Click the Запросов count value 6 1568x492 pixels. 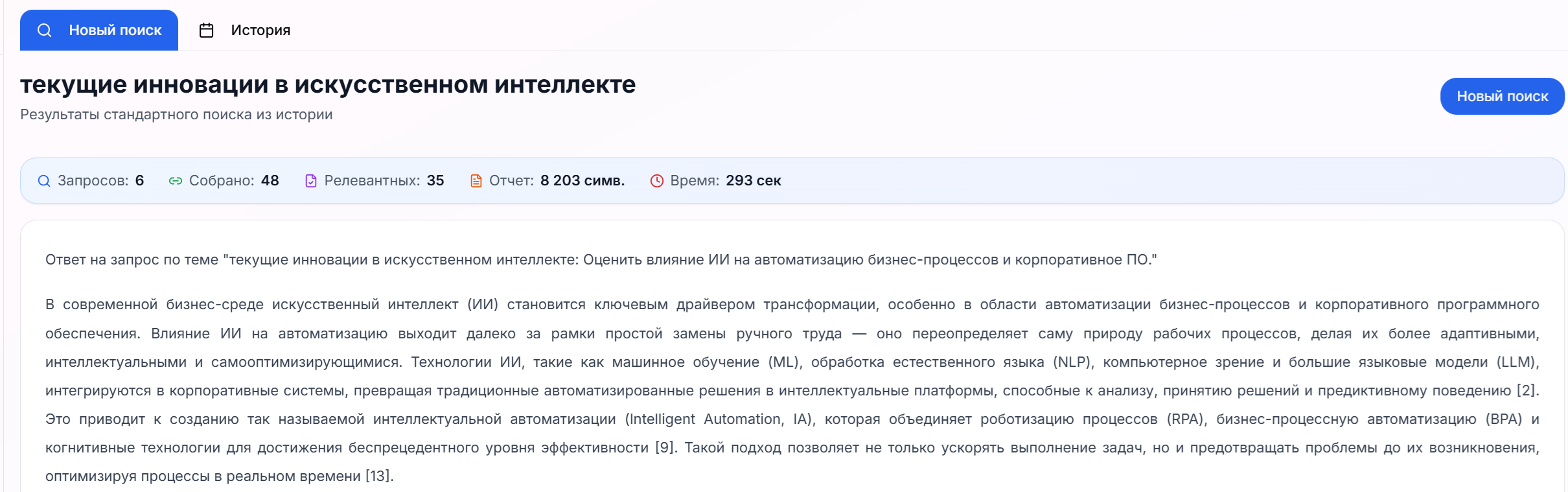point(139,181)
